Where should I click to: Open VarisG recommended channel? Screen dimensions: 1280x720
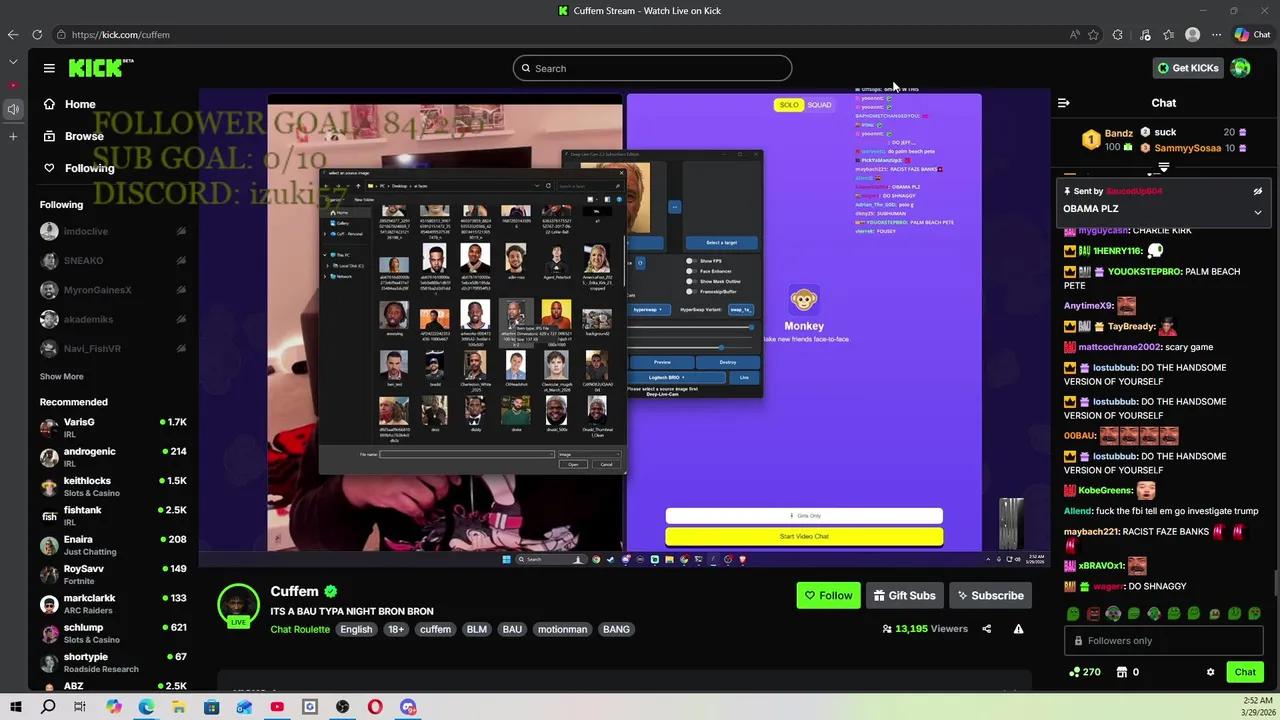(x=114, y=427)
